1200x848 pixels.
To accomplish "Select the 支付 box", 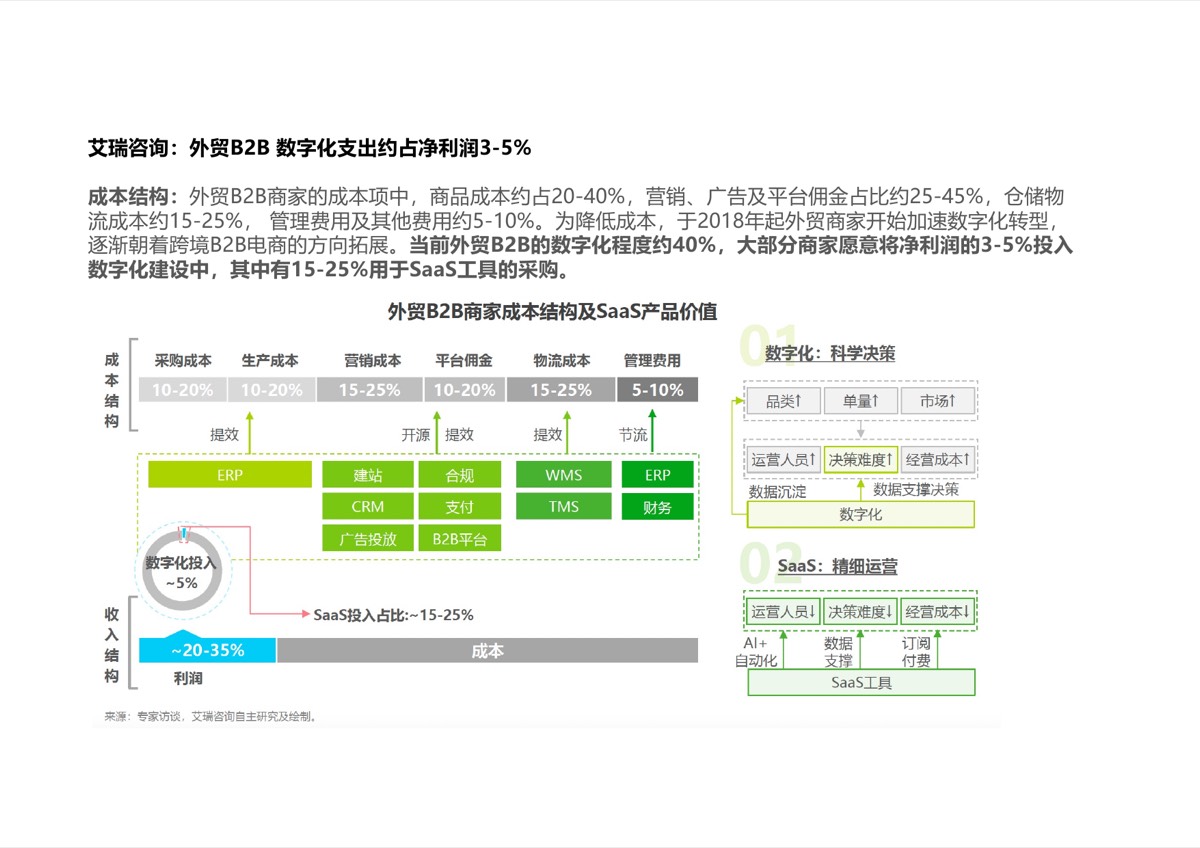I will coord(460,506).
